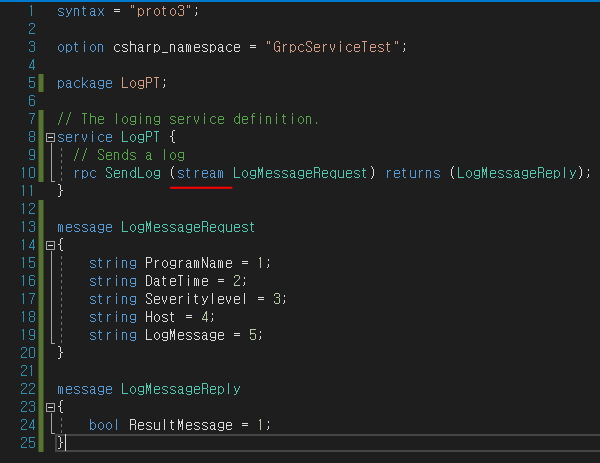Collapse the LogMessageRequest message body
Image resolution: width=600 pixels, height=463 pixels.
click(x=50, y=245)
